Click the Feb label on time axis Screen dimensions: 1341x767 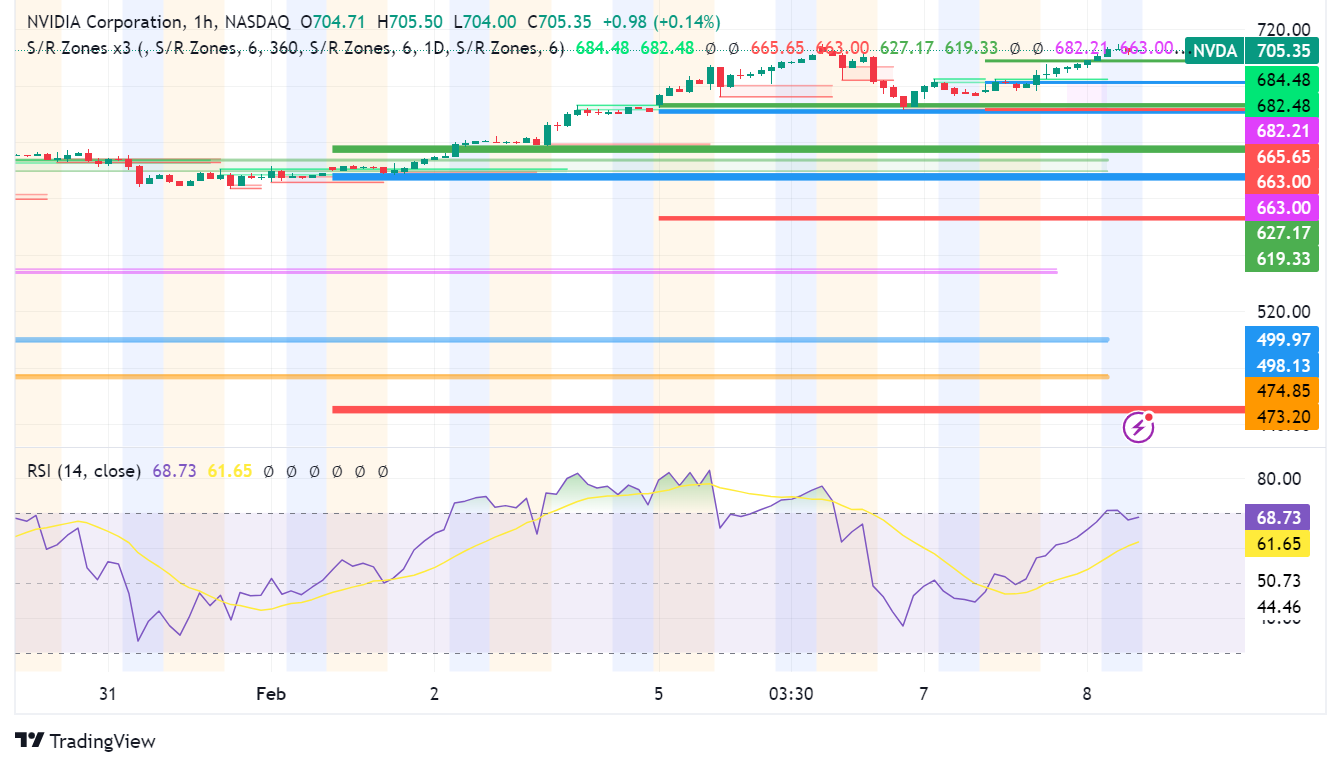tap(271, 694)
